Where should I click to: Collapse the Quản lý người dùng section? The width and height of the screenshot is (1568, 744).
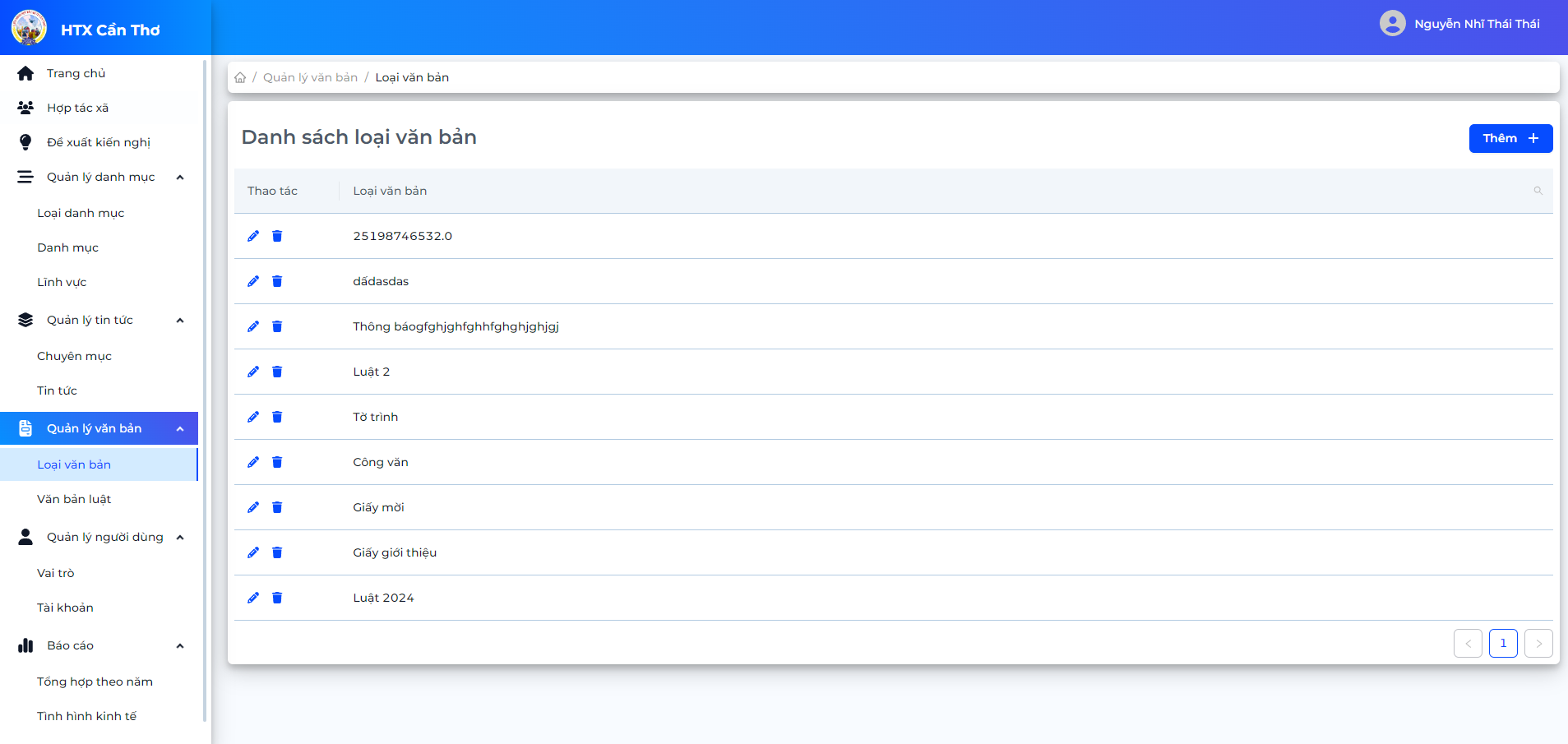180,538
